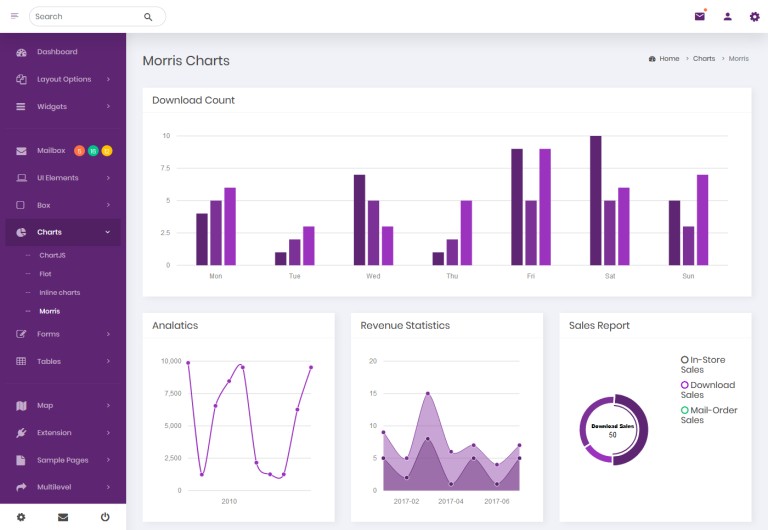Click the Widgets list icon
The width and height of the screenshot is (768, 530).
point(21,107)
